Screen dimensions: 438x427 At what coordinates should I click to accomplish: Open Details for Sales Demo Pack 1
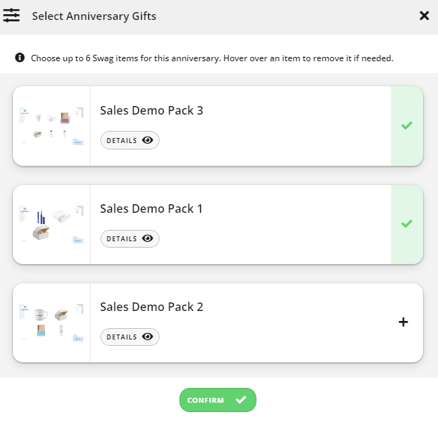[130, 239]
